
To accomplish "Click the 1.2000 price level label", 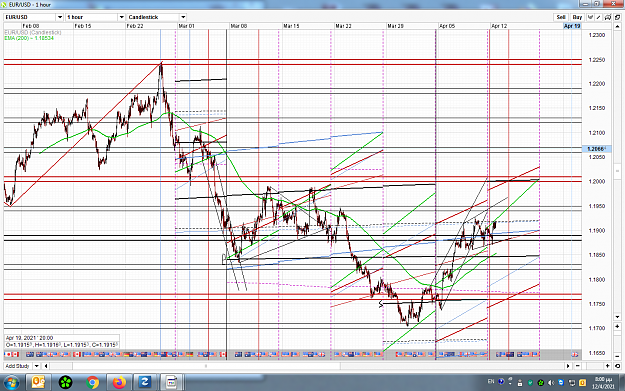I will [597, 181].
